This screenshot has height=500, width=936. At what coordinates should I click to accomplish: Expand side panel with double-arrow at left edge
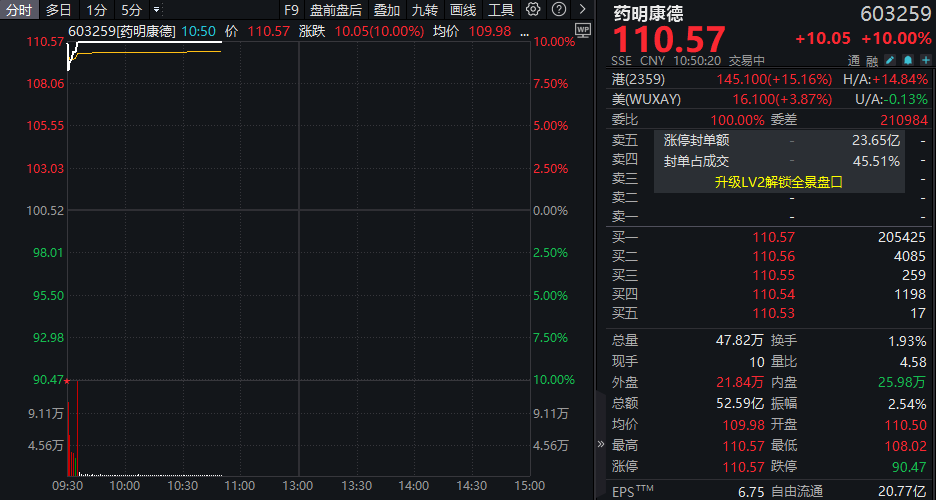point(601,444)
